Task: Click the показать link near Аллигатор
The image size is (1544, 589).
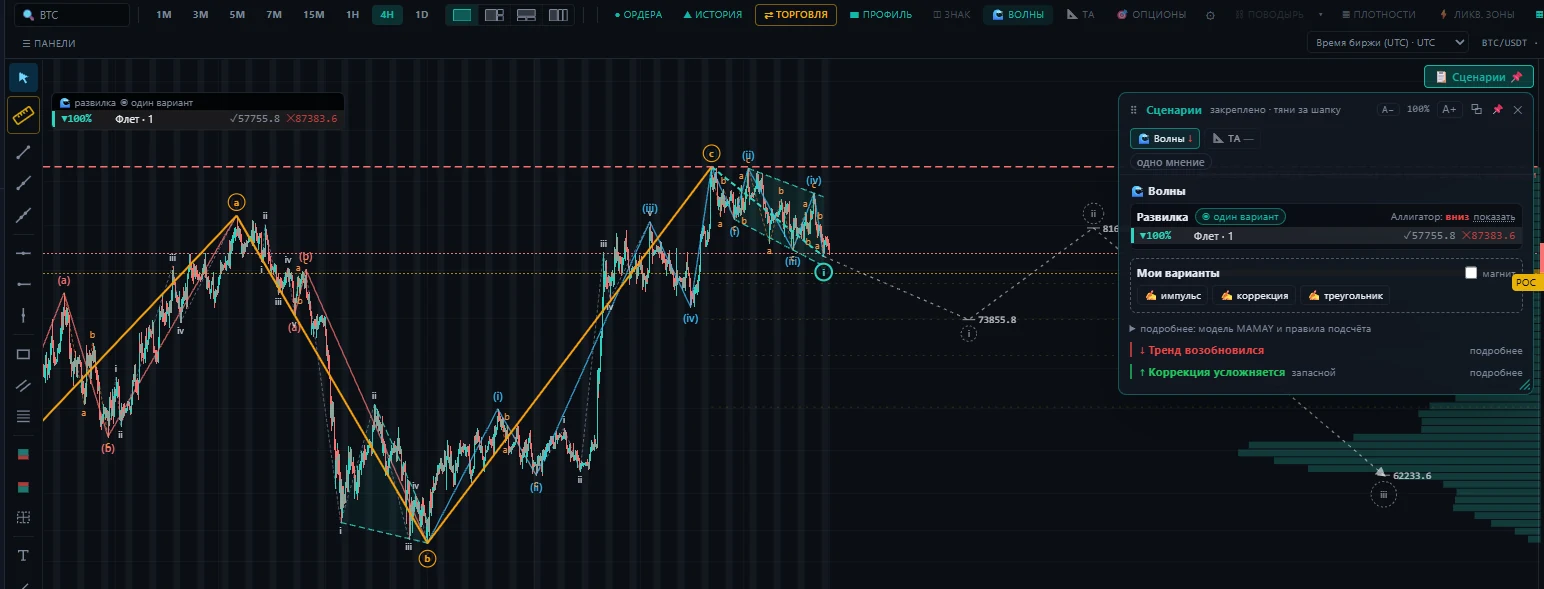Action: click(1494, 217)
